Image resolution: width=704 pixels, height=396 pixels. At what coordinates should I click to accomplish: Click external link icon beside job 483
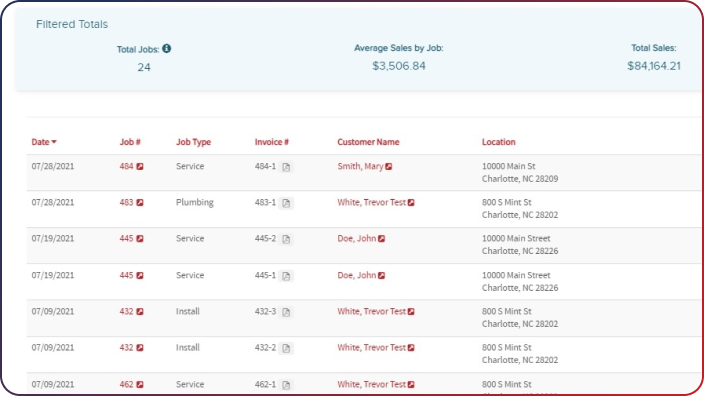140,202
